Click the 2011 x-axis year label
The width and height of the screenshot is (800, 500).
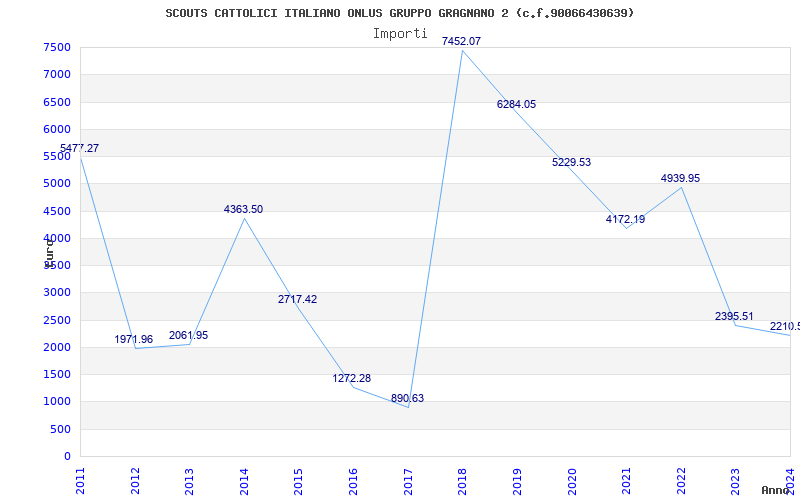[x=81, y=481]
